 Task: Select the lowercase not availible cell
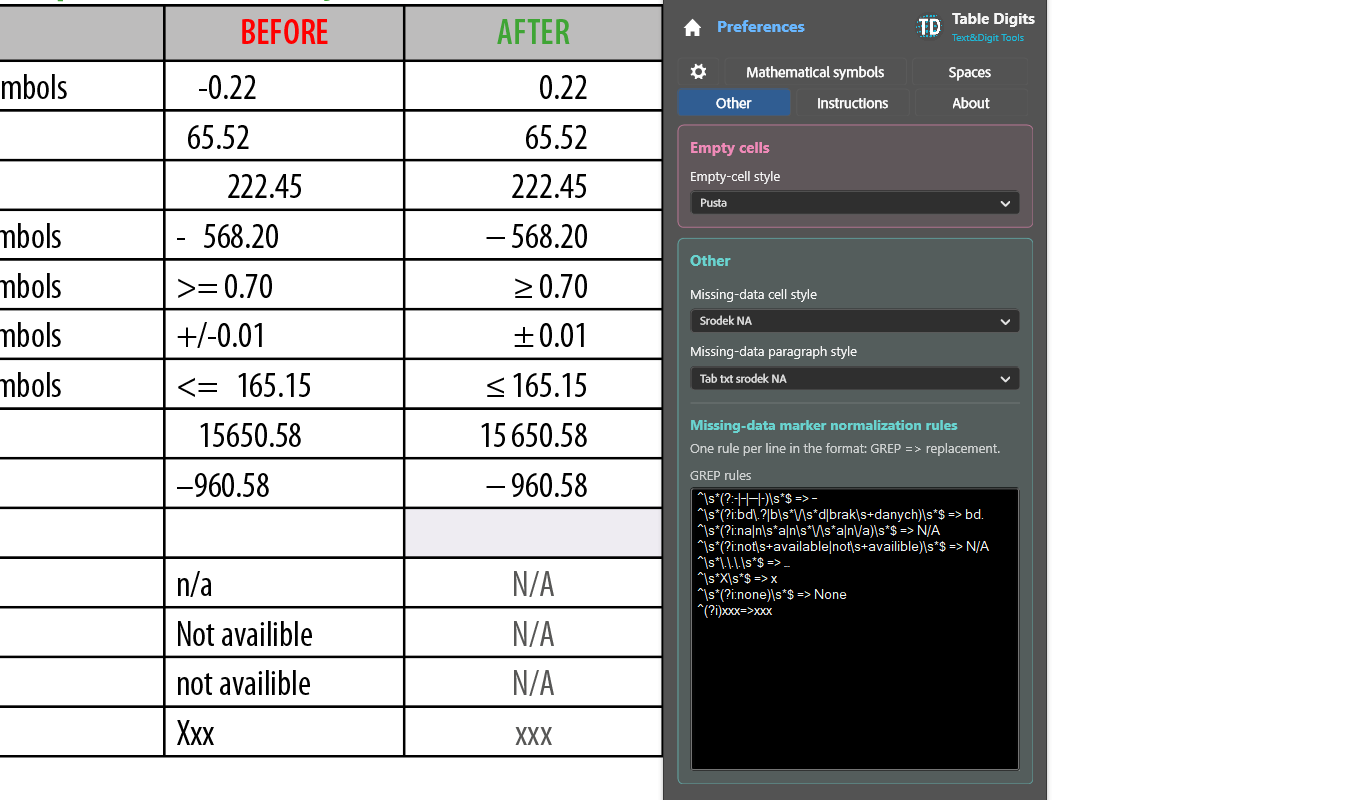coord(284,682)
